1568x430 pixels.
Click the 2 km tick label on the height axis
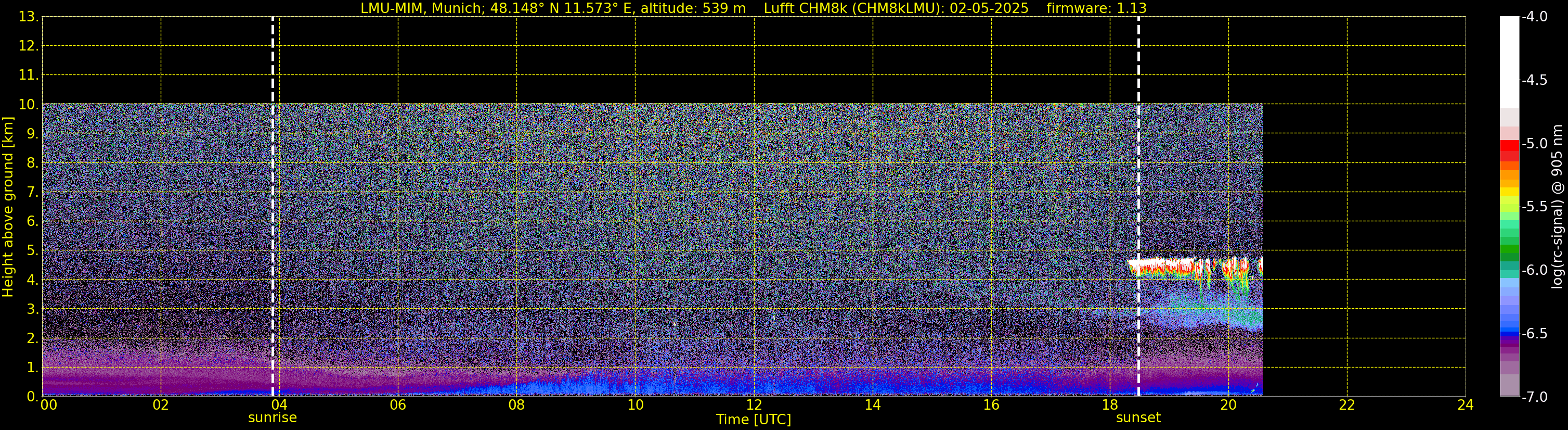point(32,338)
